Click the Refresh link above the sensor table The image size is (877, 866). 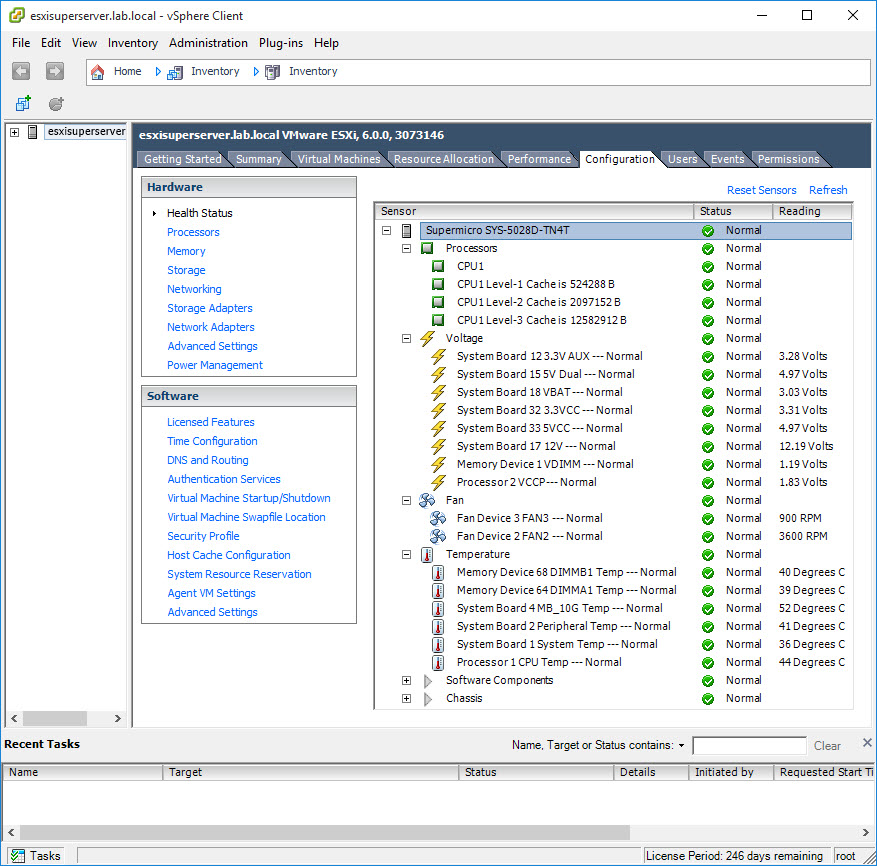point(828,190)
